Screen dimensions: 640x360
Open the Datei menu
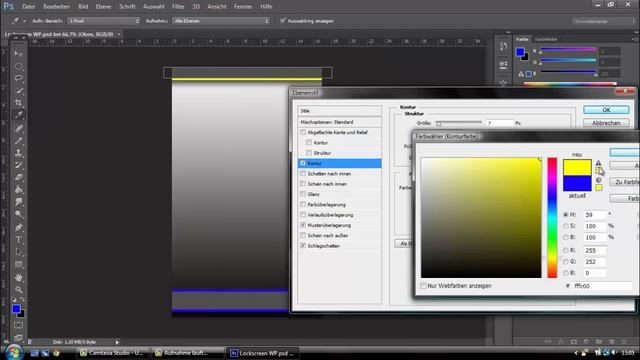28,7
